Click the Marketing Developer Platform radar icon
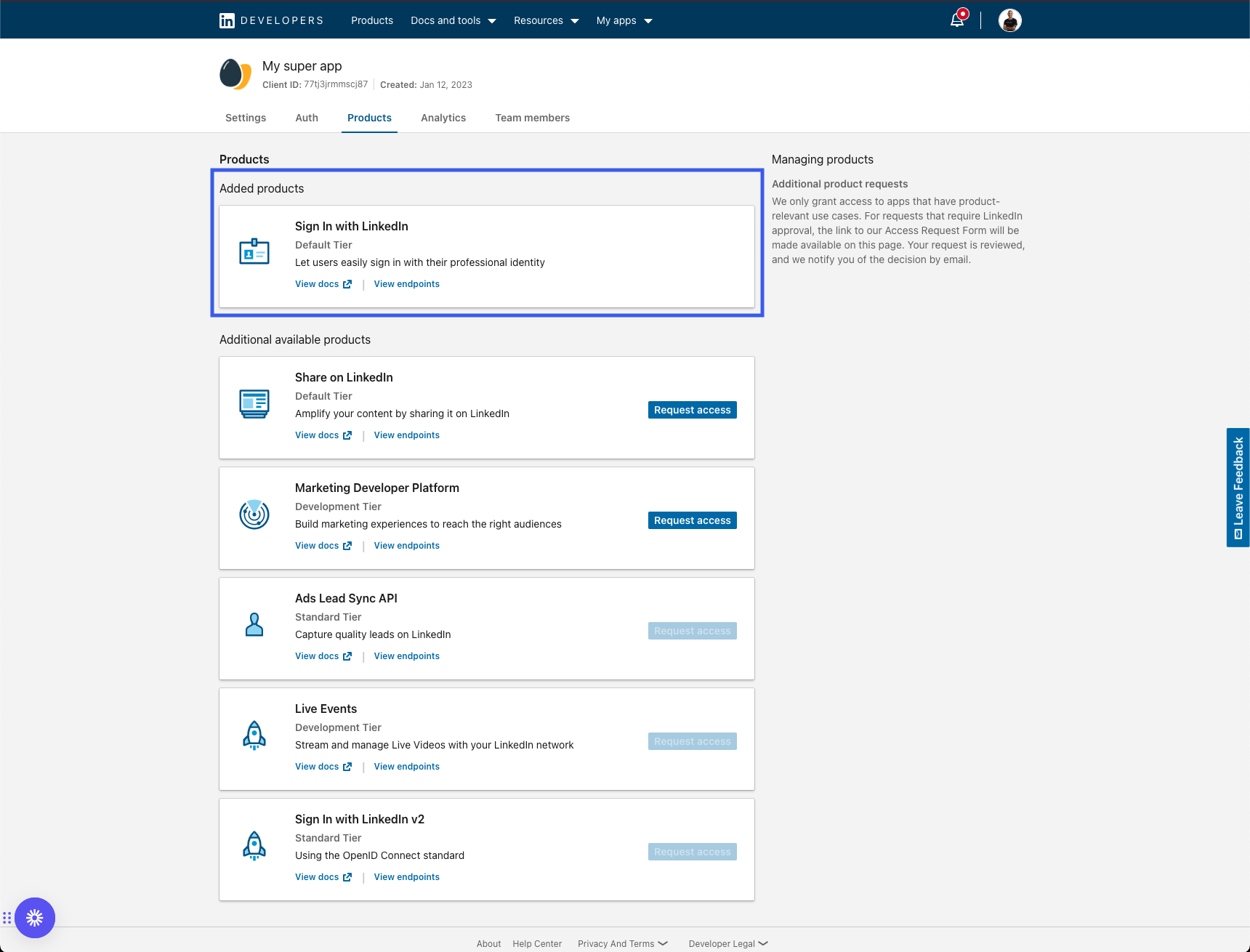Viewport: 1250px width, 952px height. (x=254, y=514)
